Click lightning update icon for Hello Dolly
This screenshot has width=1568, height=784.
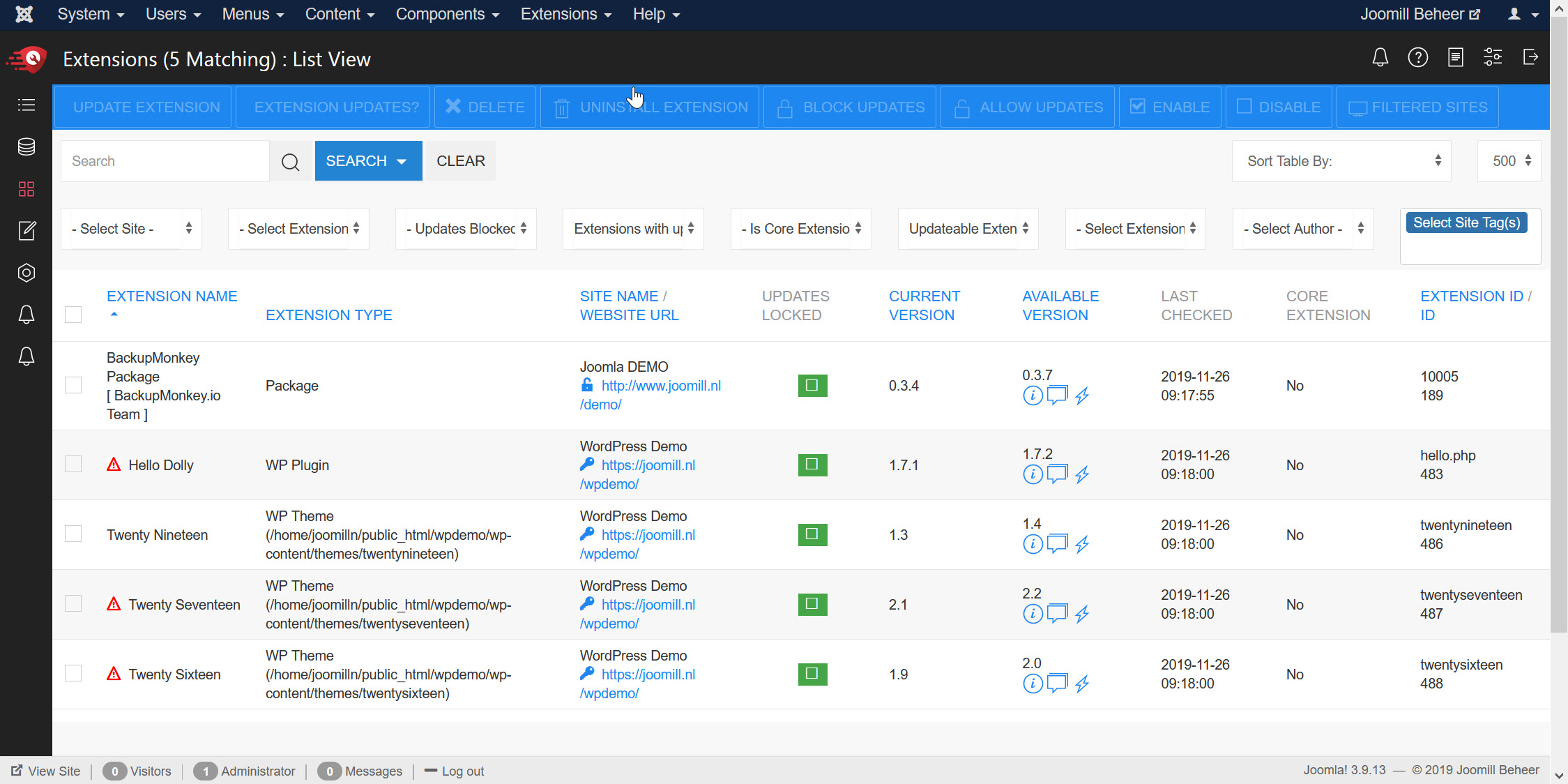pyautogui.click(x=1081, y=475)
